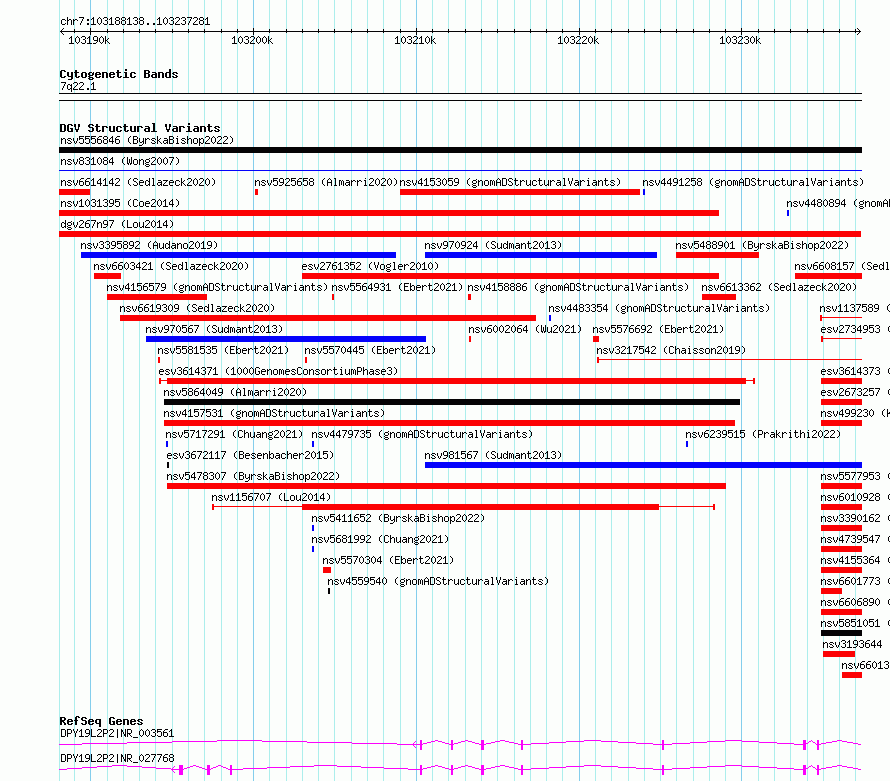Click the 103210k ruler position label
The height and width of the screenshot is (781, 890).
[415, 40]
